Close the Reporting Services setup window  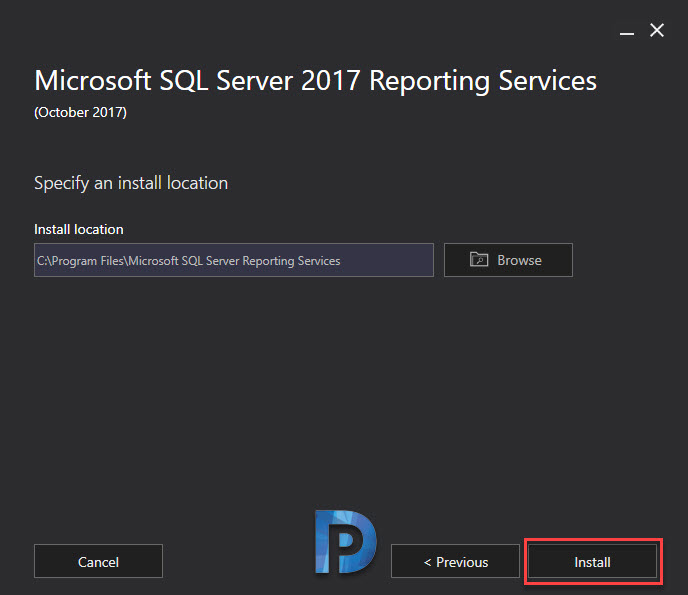point(657,30)
